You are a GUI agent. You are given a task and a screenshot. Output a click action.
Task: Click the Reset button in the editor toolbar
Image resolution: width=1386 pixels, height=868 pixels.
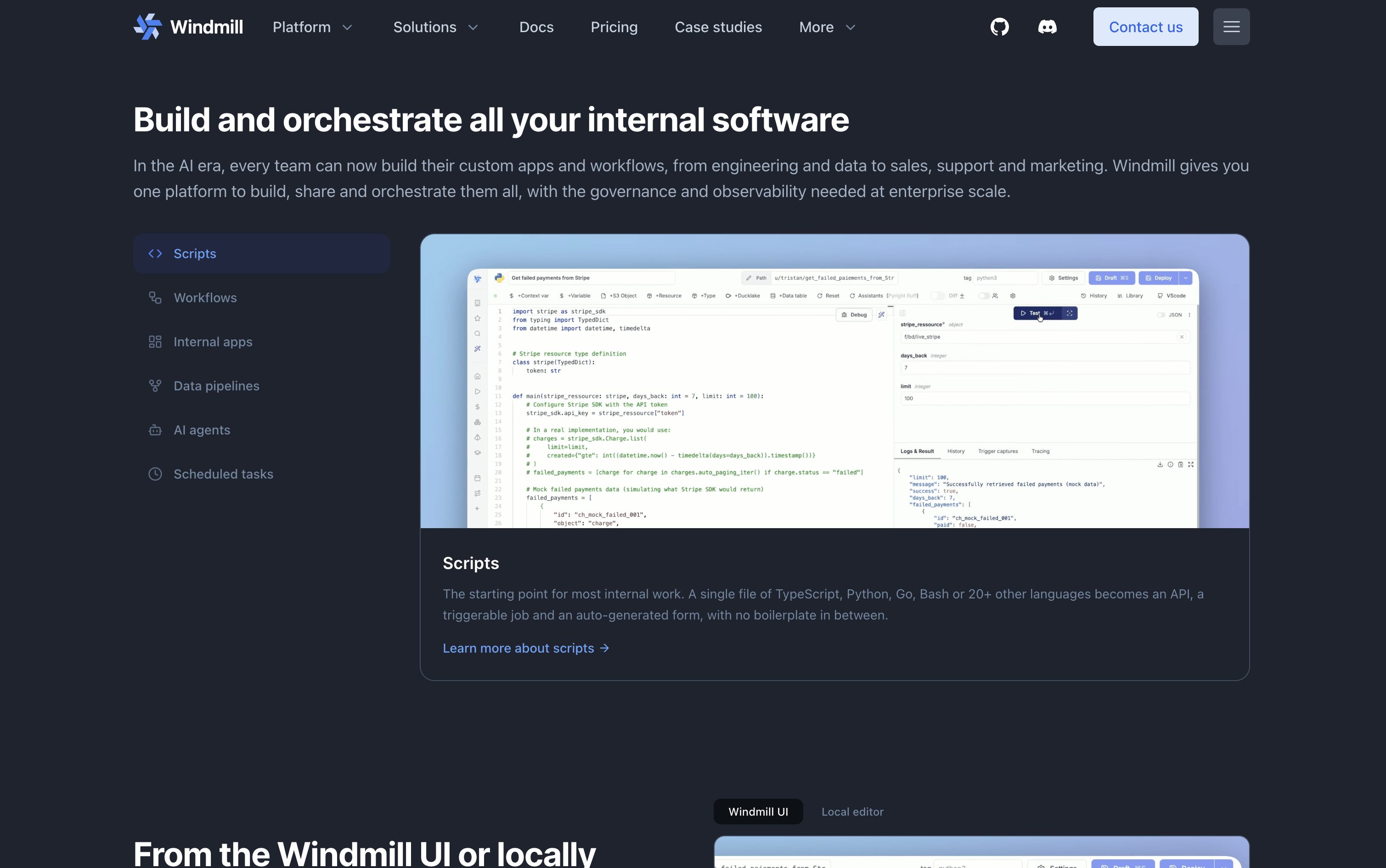(x=828, y=296)
